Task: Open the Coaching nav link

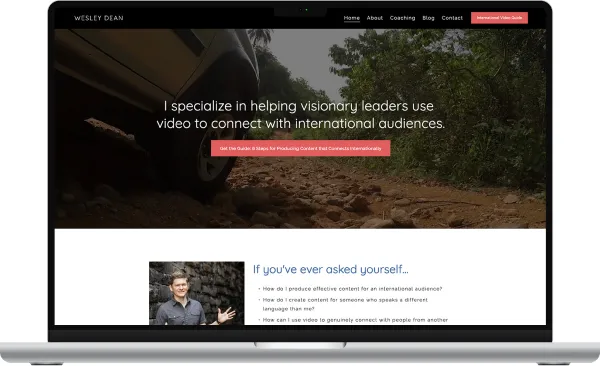Action: 402,18
